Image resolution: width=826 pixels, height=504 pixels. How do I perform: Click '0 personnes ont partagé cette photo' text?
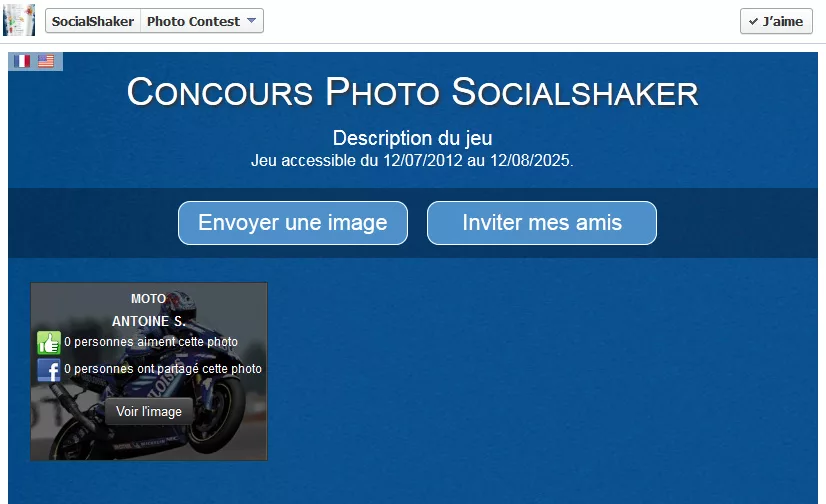coord(163,369)
